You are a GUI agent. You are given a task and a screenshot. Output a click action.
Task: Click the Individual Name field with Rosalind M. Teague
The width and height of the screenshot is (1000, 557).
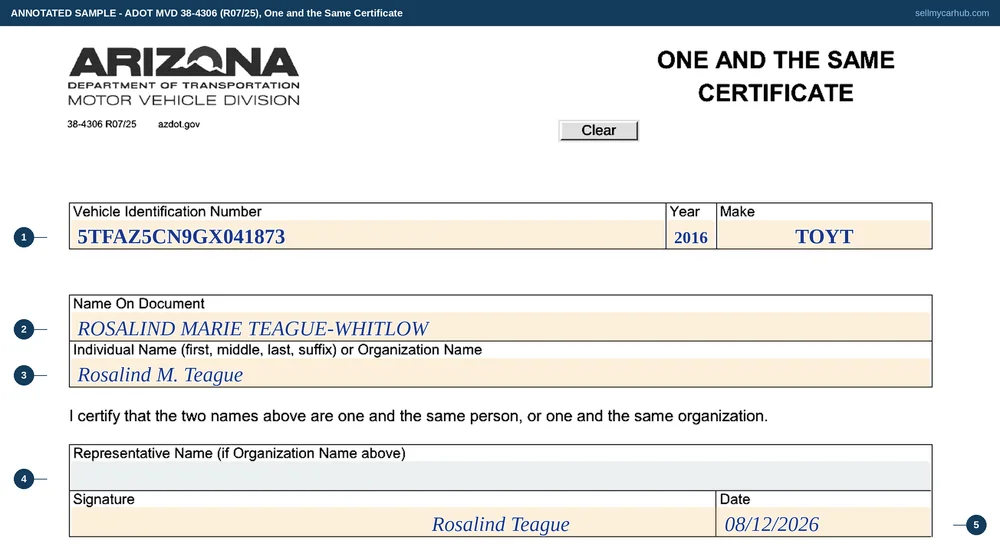(501, 373)
